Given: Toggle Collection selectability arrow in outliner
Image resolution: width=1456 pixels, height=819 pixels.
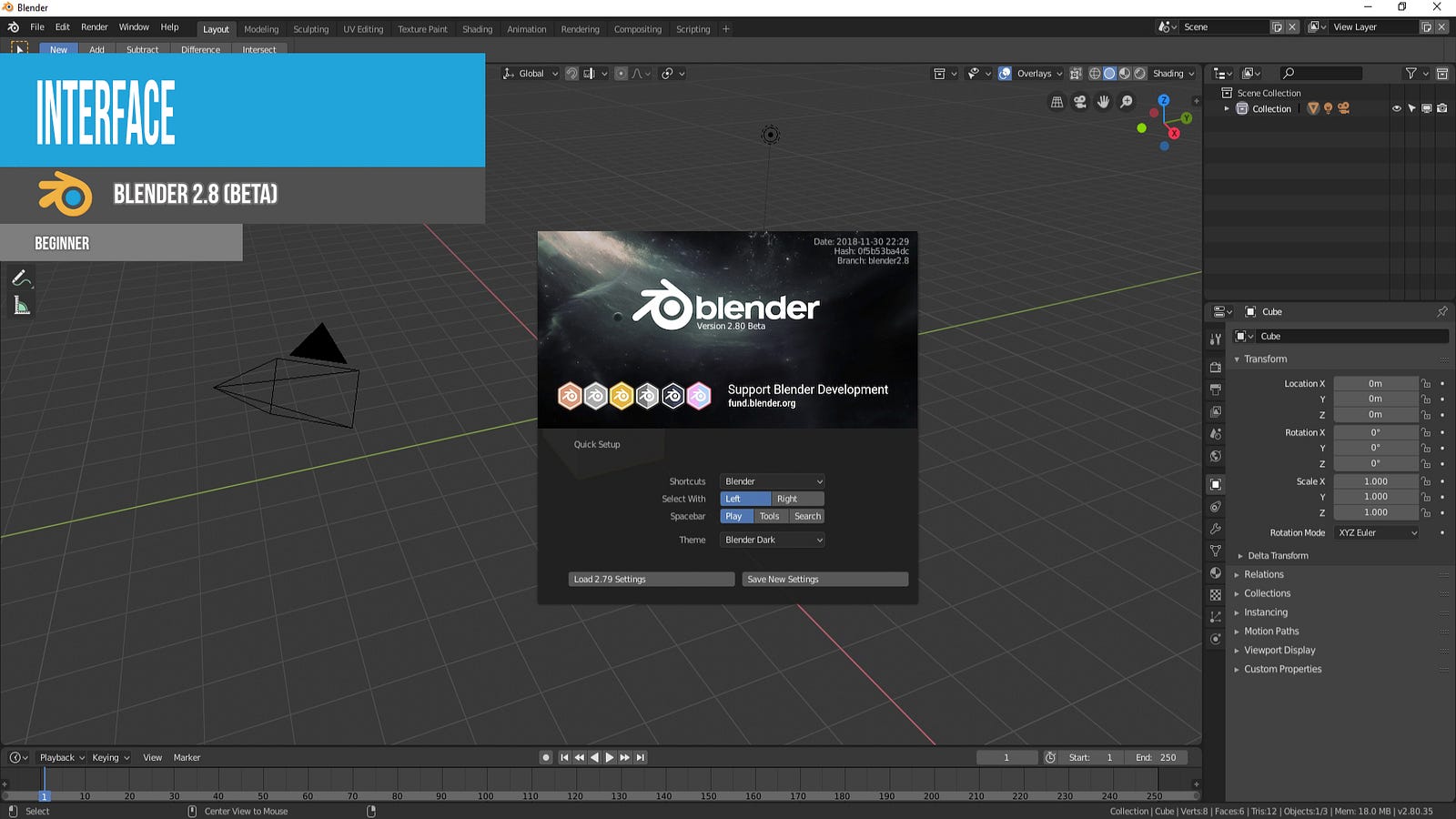Looking at the screenshot, I should click(x=1412, y=109).
